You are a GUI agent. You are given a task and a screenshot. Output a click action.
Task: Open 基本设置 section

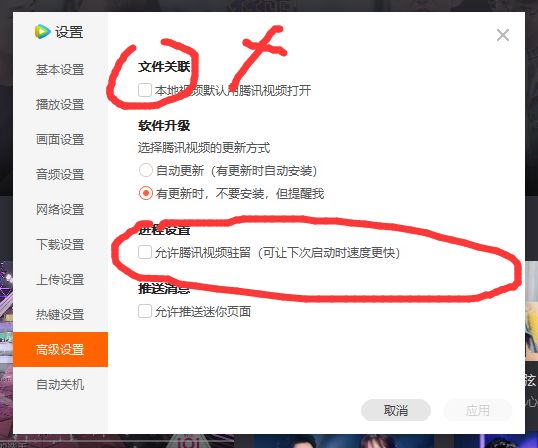60,70
